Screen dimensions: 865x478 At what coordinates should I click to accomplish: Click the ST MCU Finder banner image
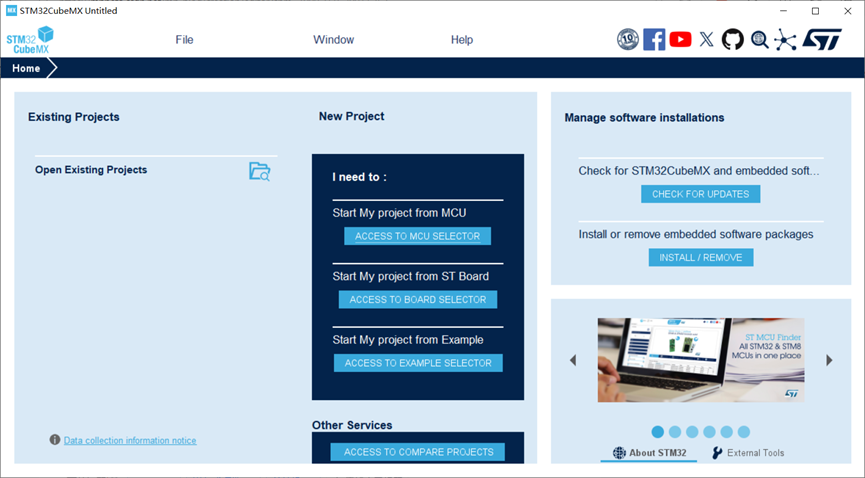click(701, 360)
